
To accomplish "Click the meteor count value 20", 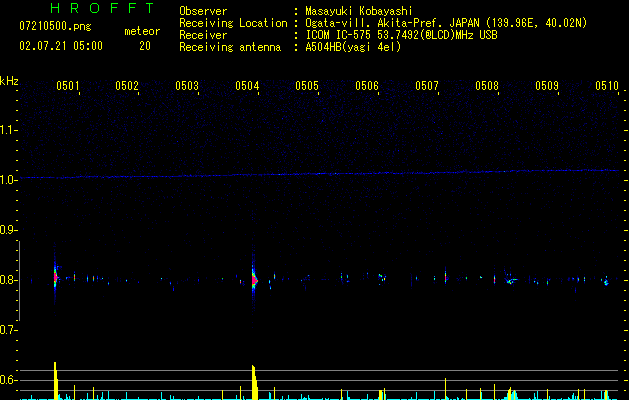I will pyautogui.click(x=145, y=46).
